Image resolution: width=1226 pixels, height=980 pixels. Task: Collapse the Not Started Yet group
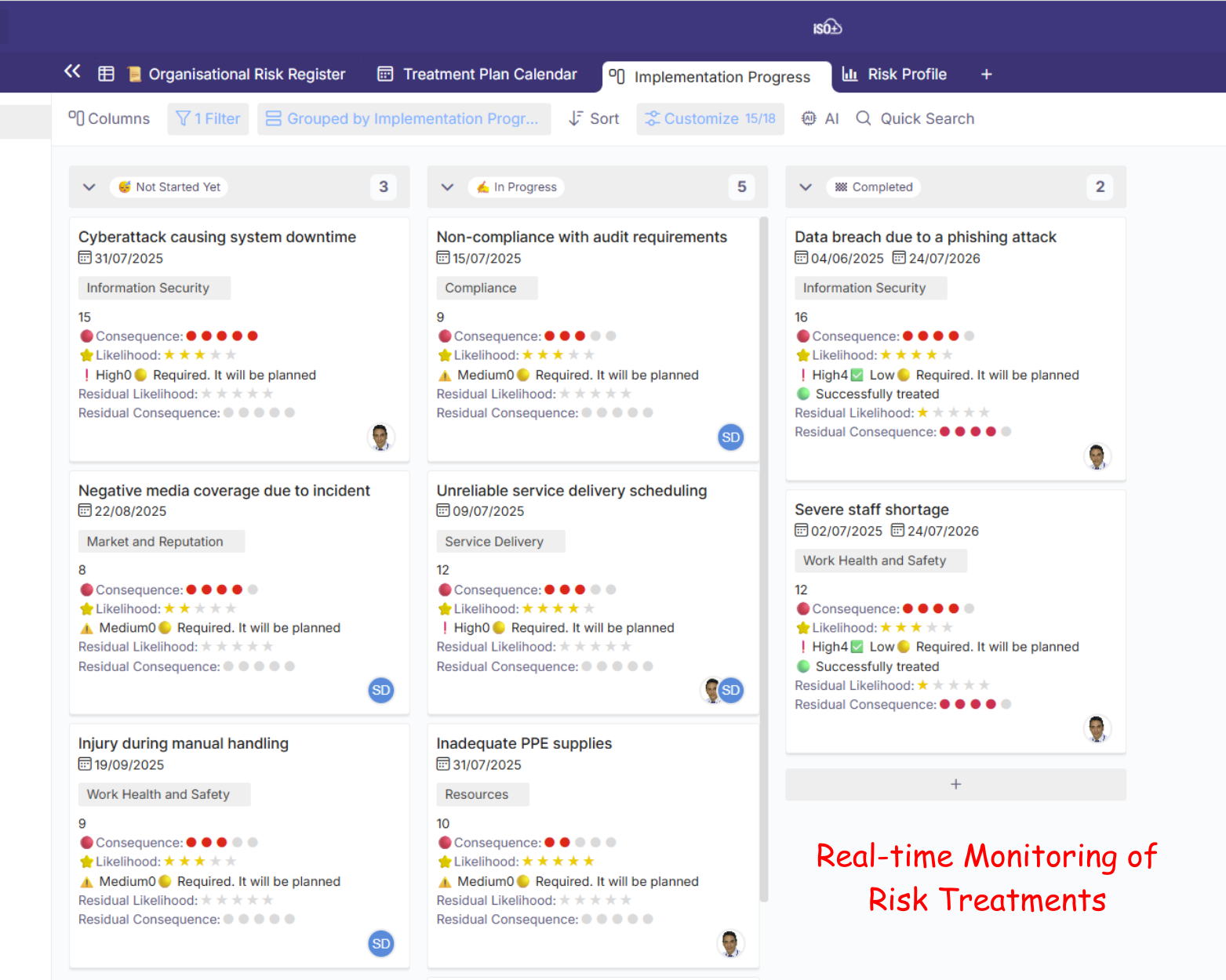[x=89, y=187]
